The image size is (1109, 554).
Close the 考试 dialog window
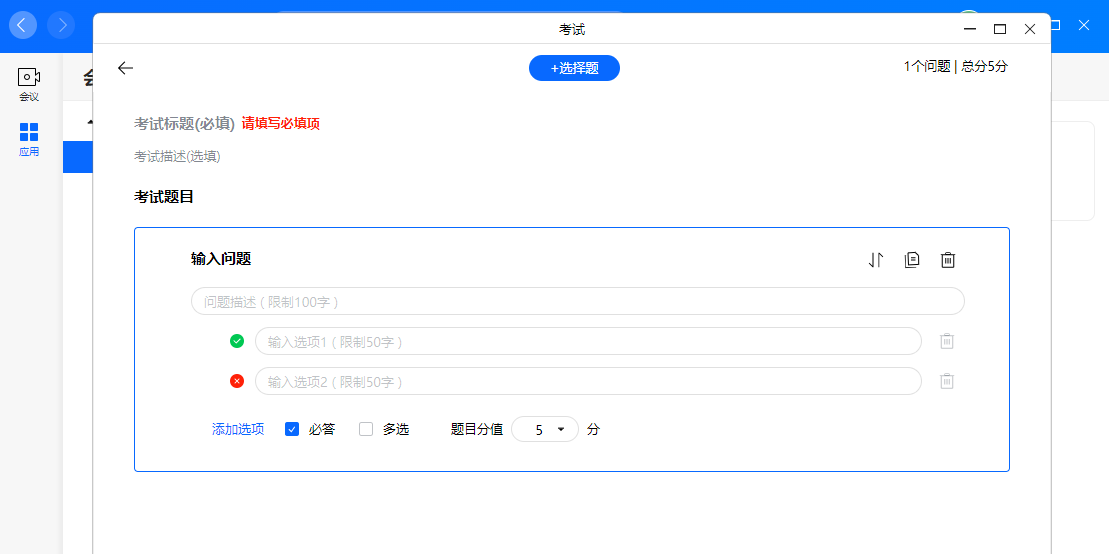click(x=1030, y=29)
